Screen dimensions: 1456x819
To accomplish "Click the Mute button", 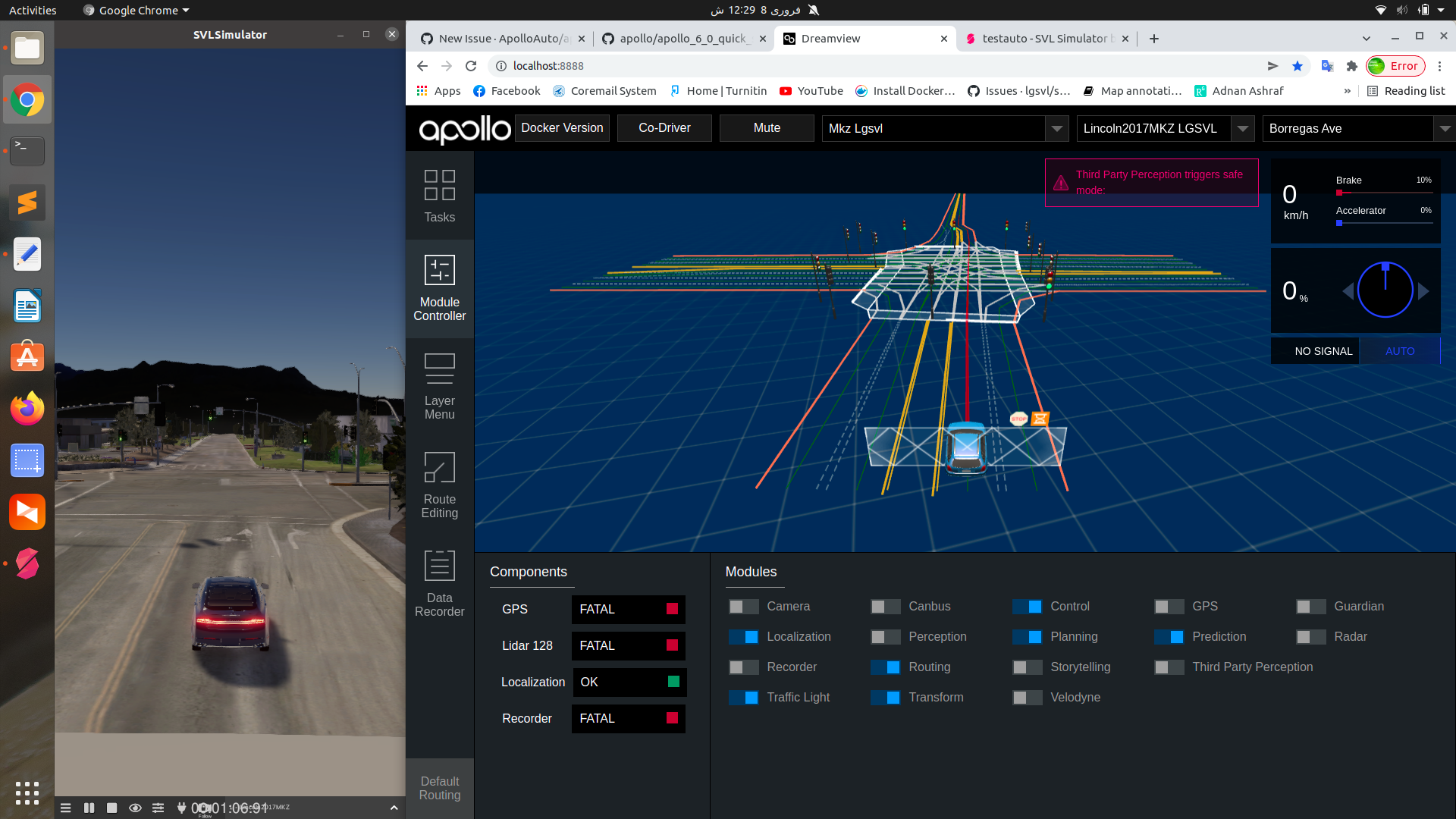I will tap(767, 127).
